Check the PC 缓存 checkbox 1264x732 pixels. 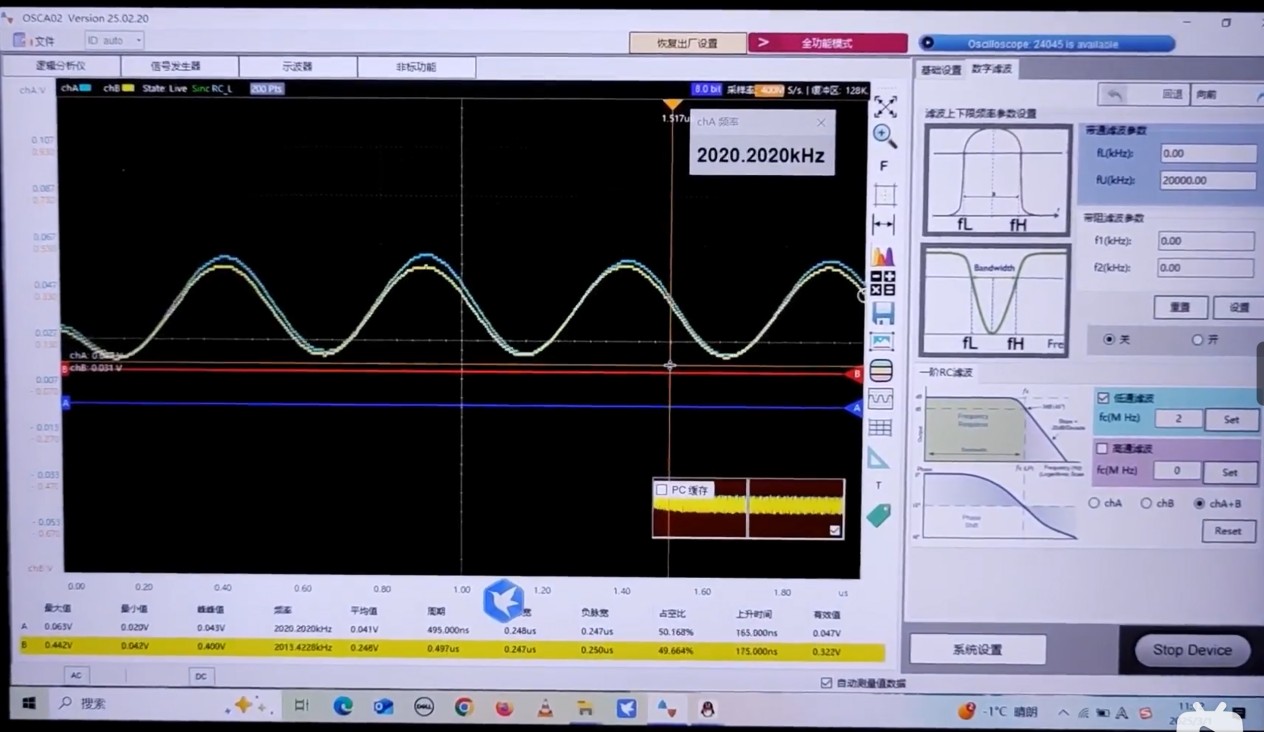coord(661,490)
